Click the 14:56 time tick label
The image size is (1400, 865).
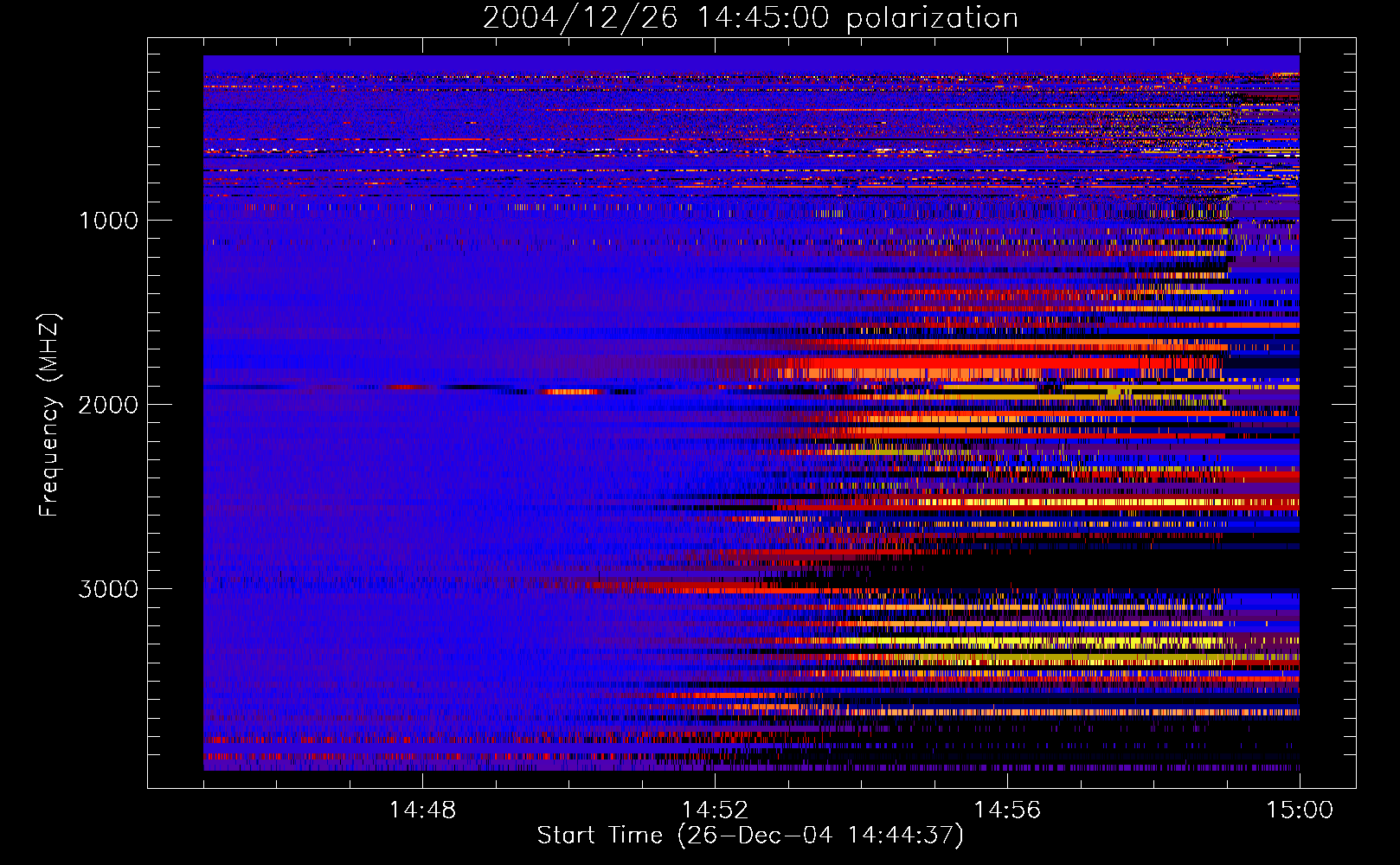1007,811
